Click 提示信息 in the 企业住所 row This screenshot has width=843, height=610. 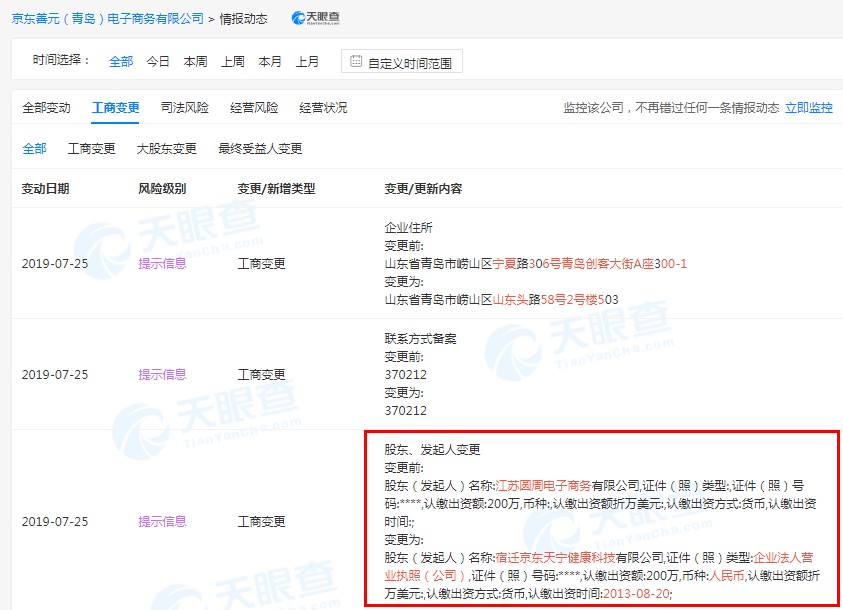click(162, 263)
